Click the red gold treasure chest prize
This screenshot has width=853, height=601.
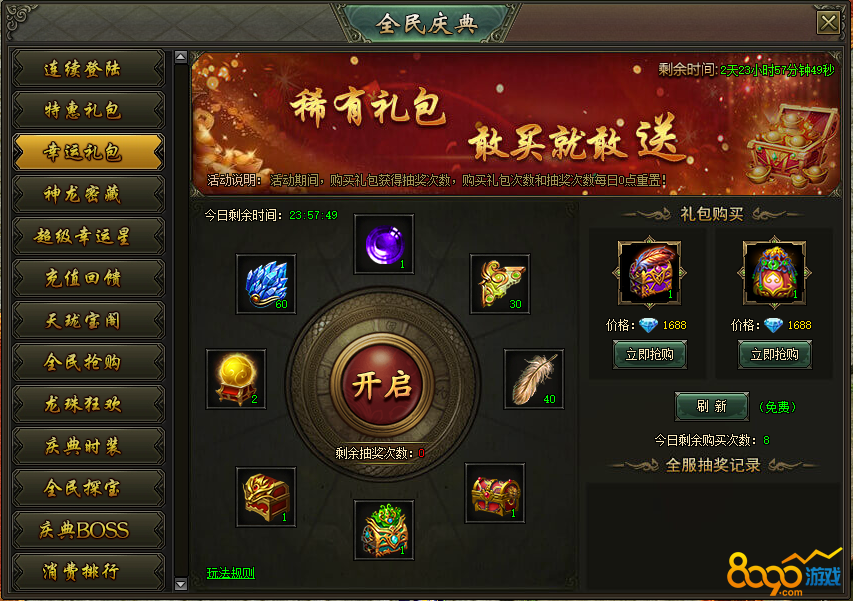coord(495,493)
